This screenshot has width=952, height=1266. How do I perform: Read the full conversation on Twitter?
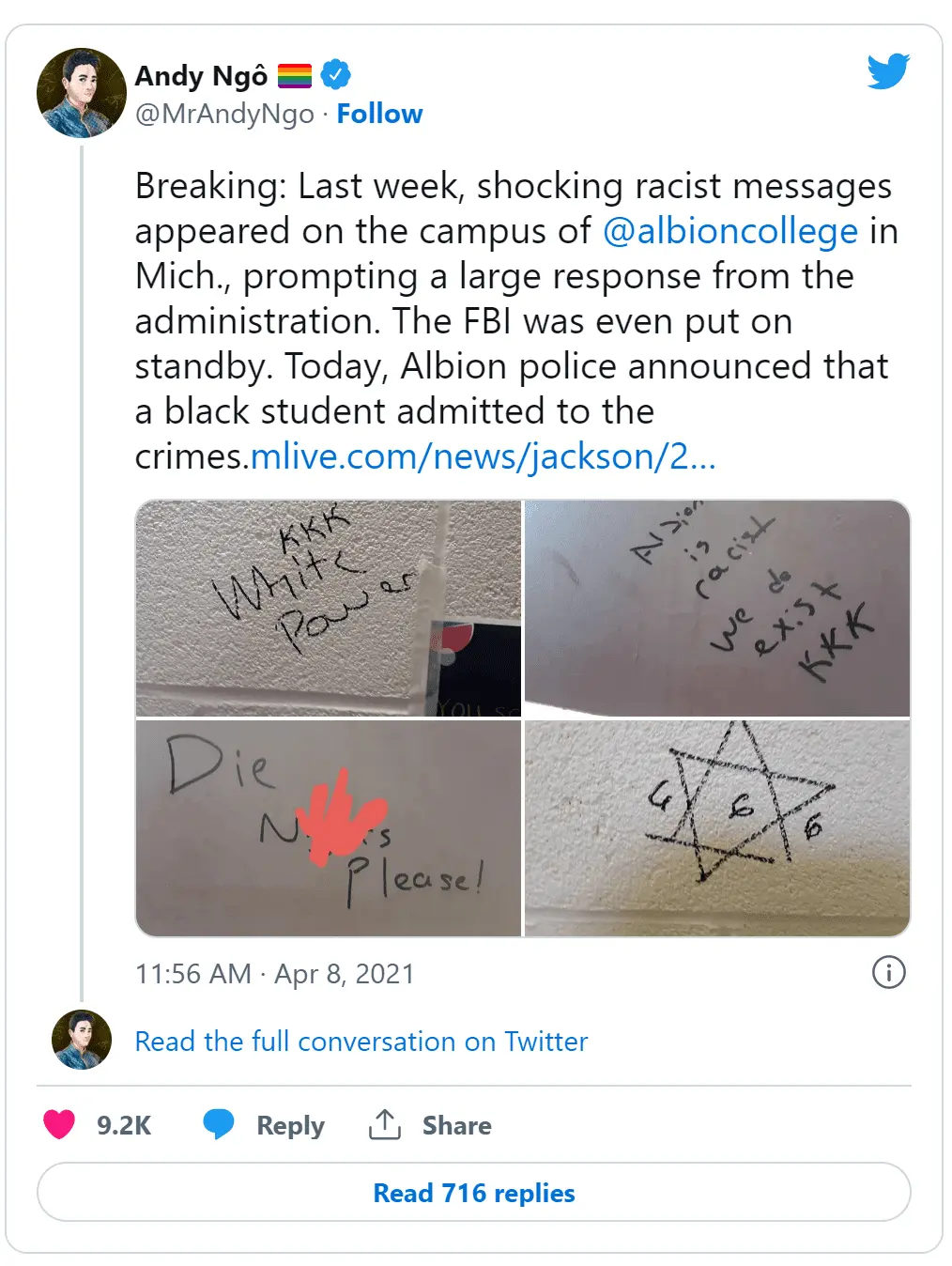[361, 1042]
